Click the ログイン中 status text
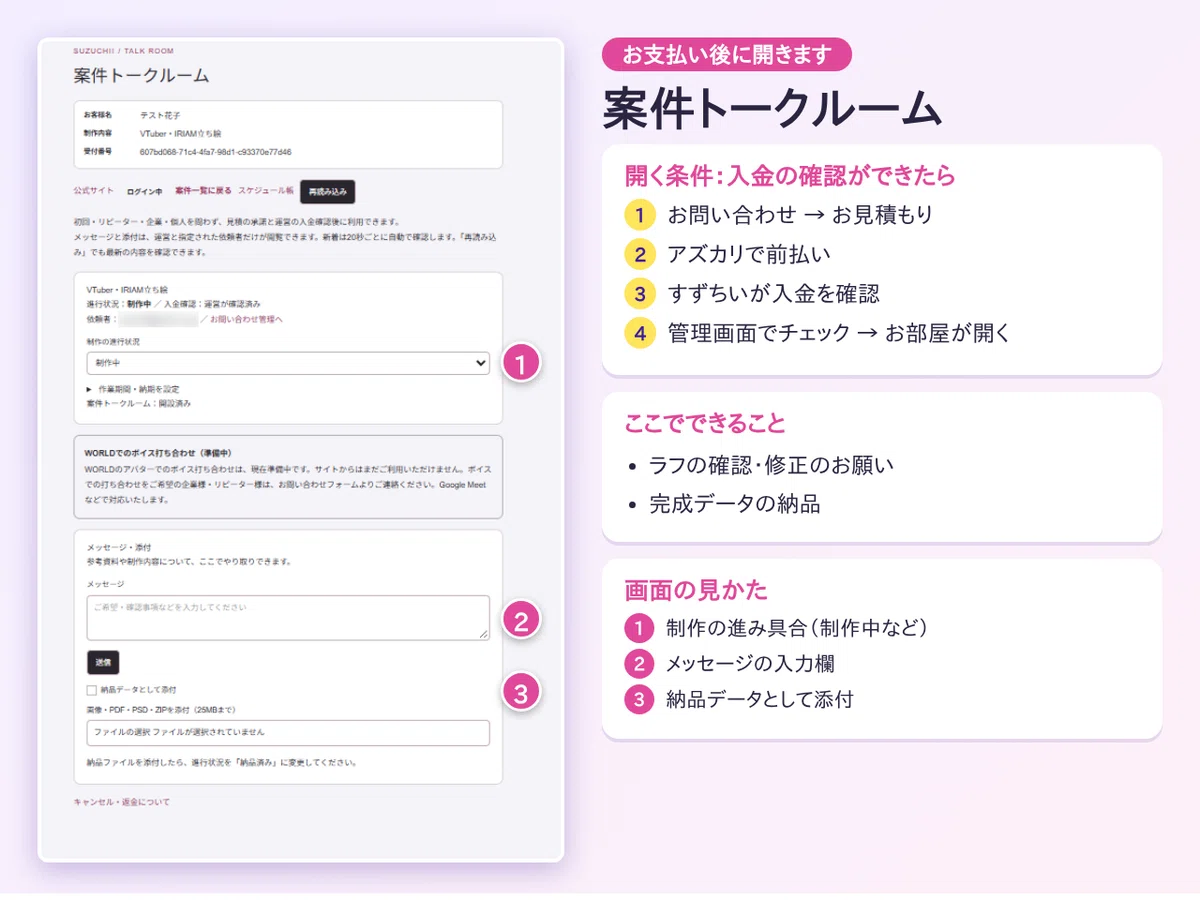This screenshot has height=900, width=1200. pyautogui.click(x=144, y=190)
